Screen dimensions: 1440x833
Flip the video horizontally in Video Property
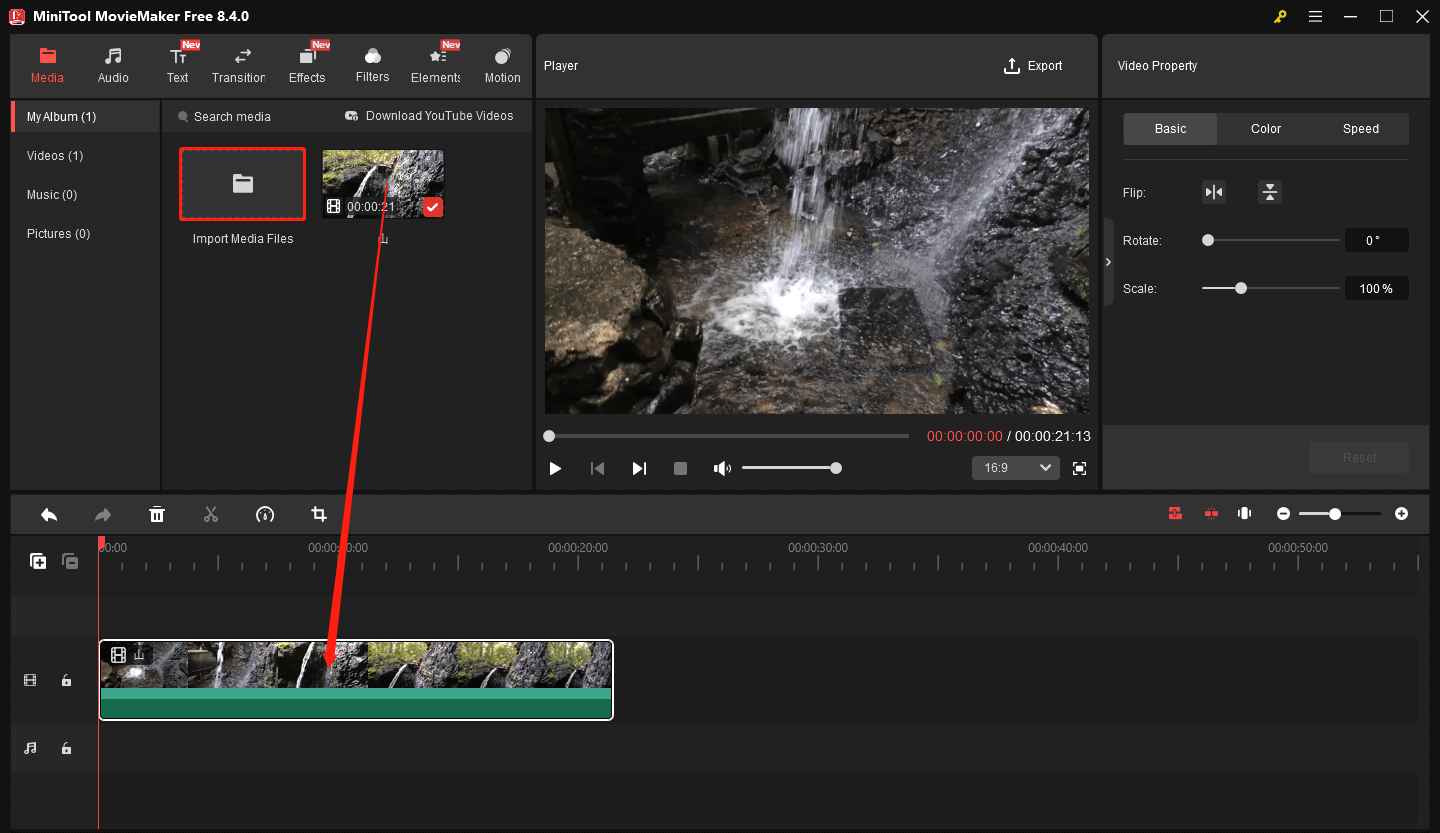coord(1213,191)
